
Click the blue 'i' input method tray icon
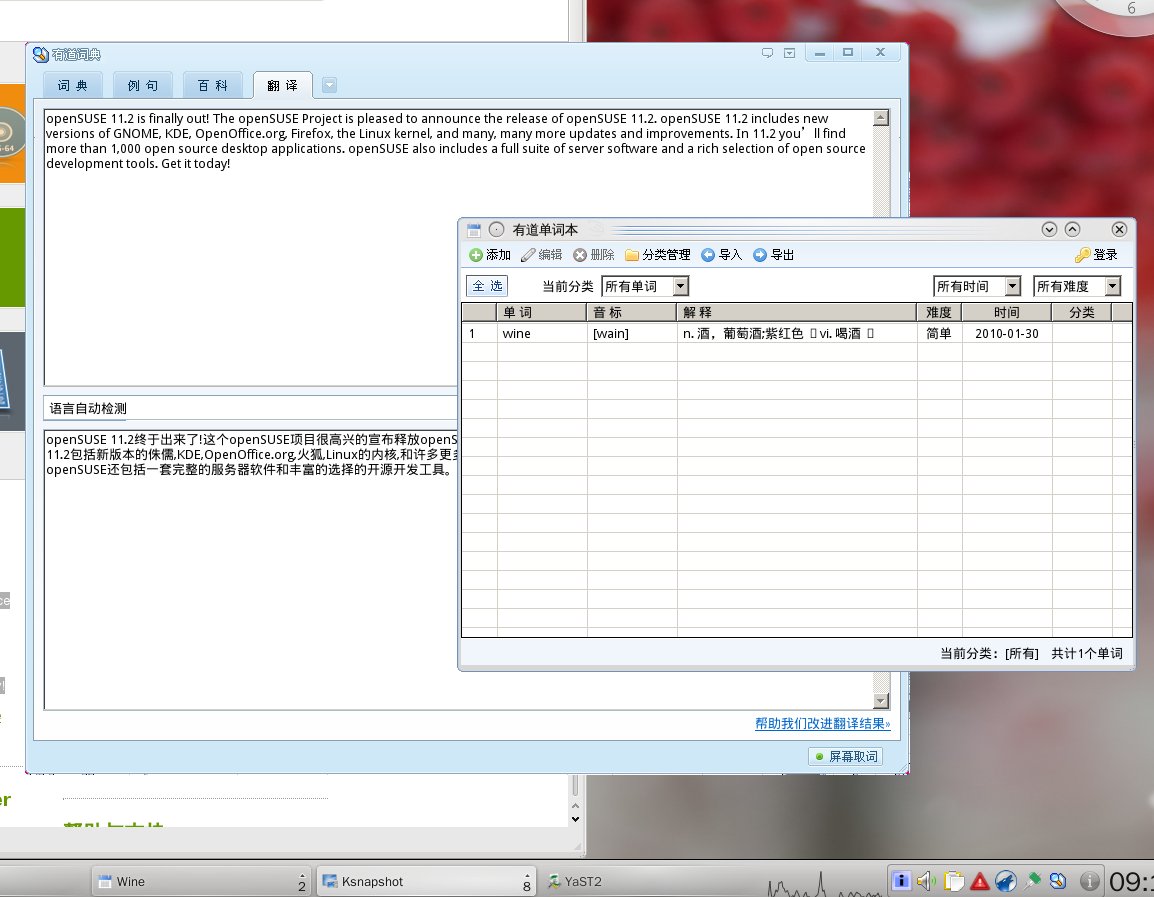click(x=901, y=881)
